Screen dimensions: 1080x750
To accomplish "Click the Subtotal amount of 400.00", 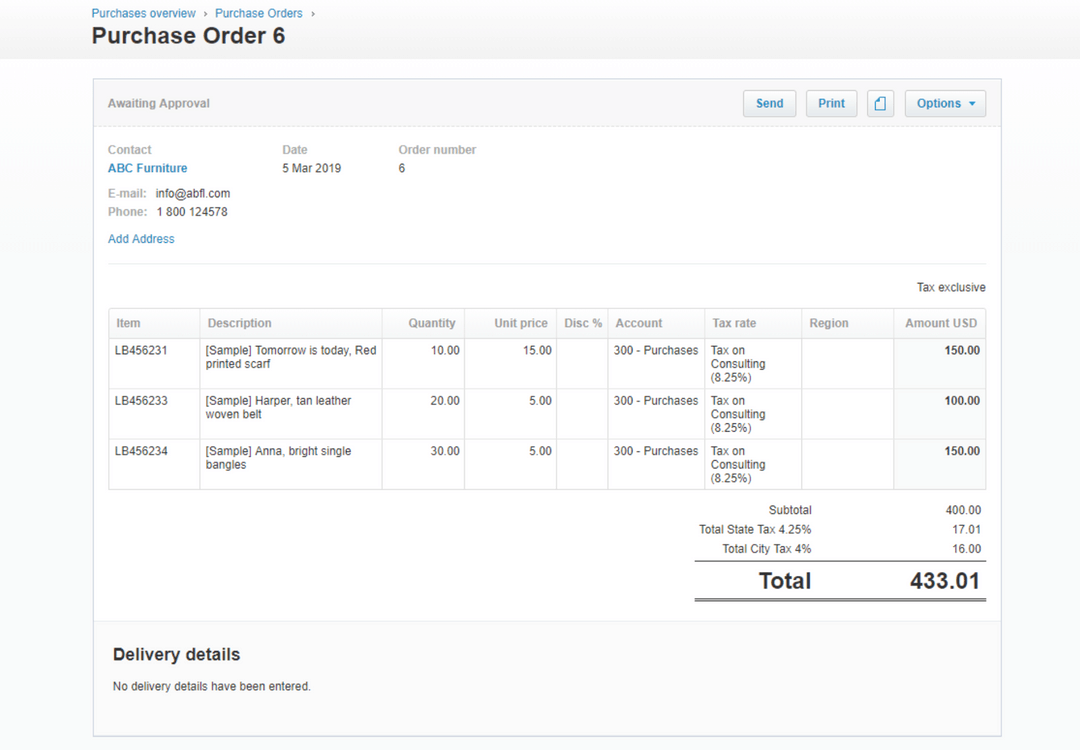I will (x=963, y=510).
